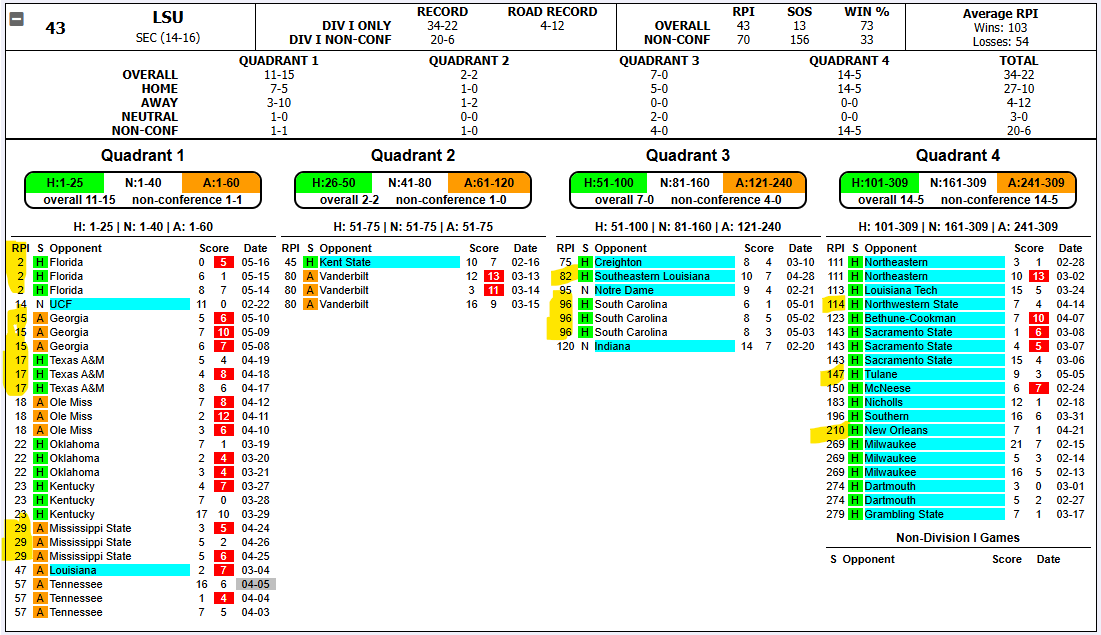Click the Northeastern game dated 02-28

[956, 262]
